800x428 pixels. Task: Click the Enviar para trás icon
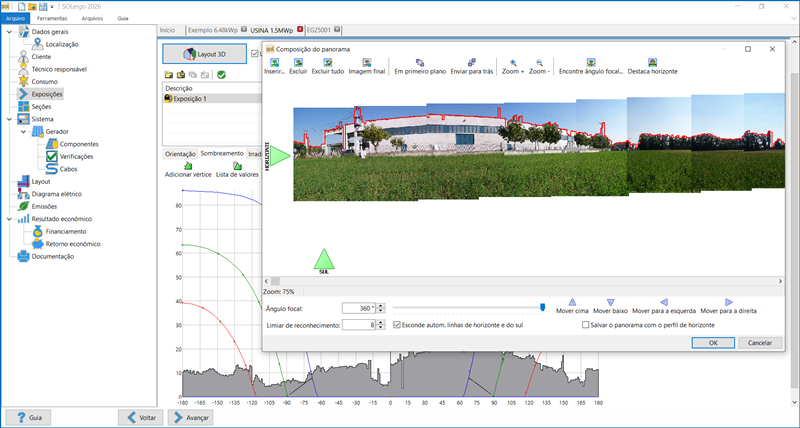(472, 63)
